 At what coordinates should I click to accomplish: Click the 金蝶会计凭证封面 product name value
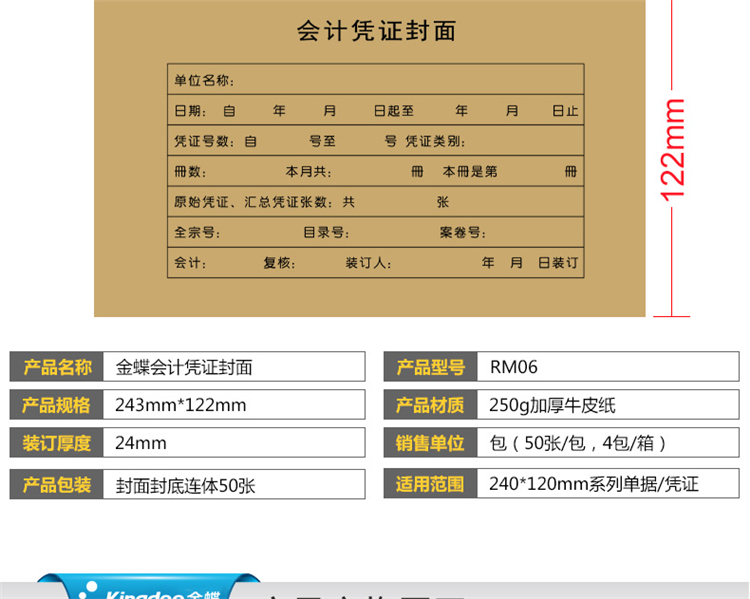[185, 367]
